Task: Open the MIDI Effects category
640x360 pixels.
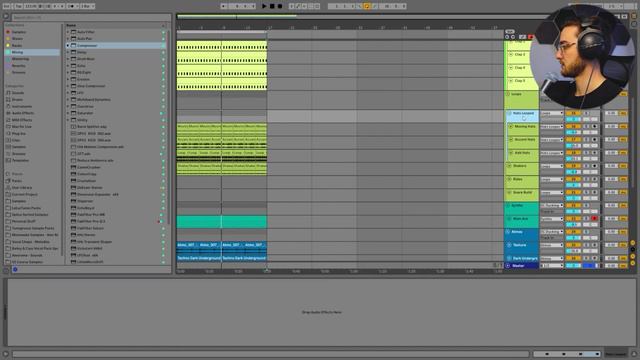Action: pyautogui.click(x=22, y=120)
